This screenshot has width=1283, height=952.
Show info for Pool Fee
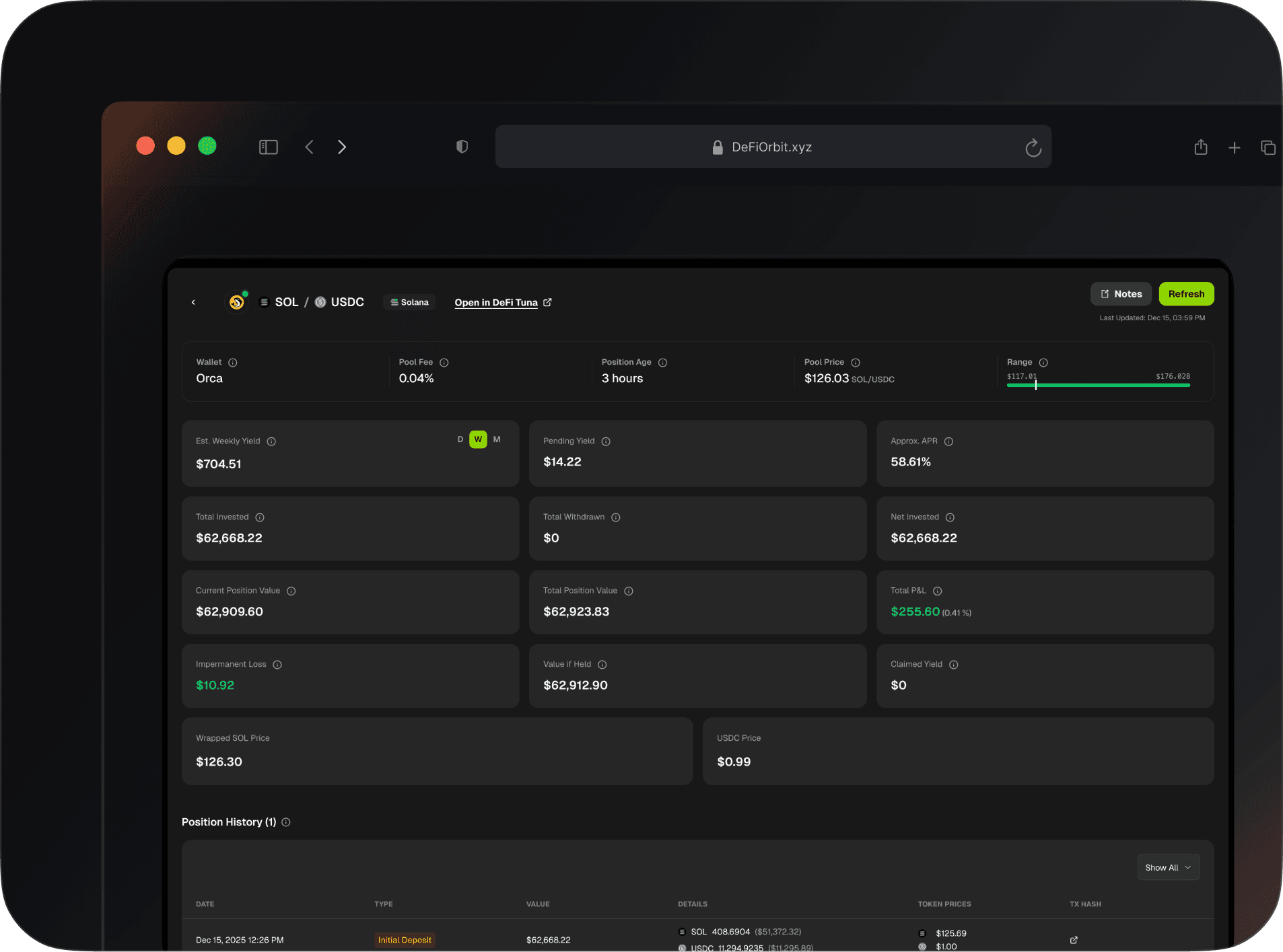[444, 363]
